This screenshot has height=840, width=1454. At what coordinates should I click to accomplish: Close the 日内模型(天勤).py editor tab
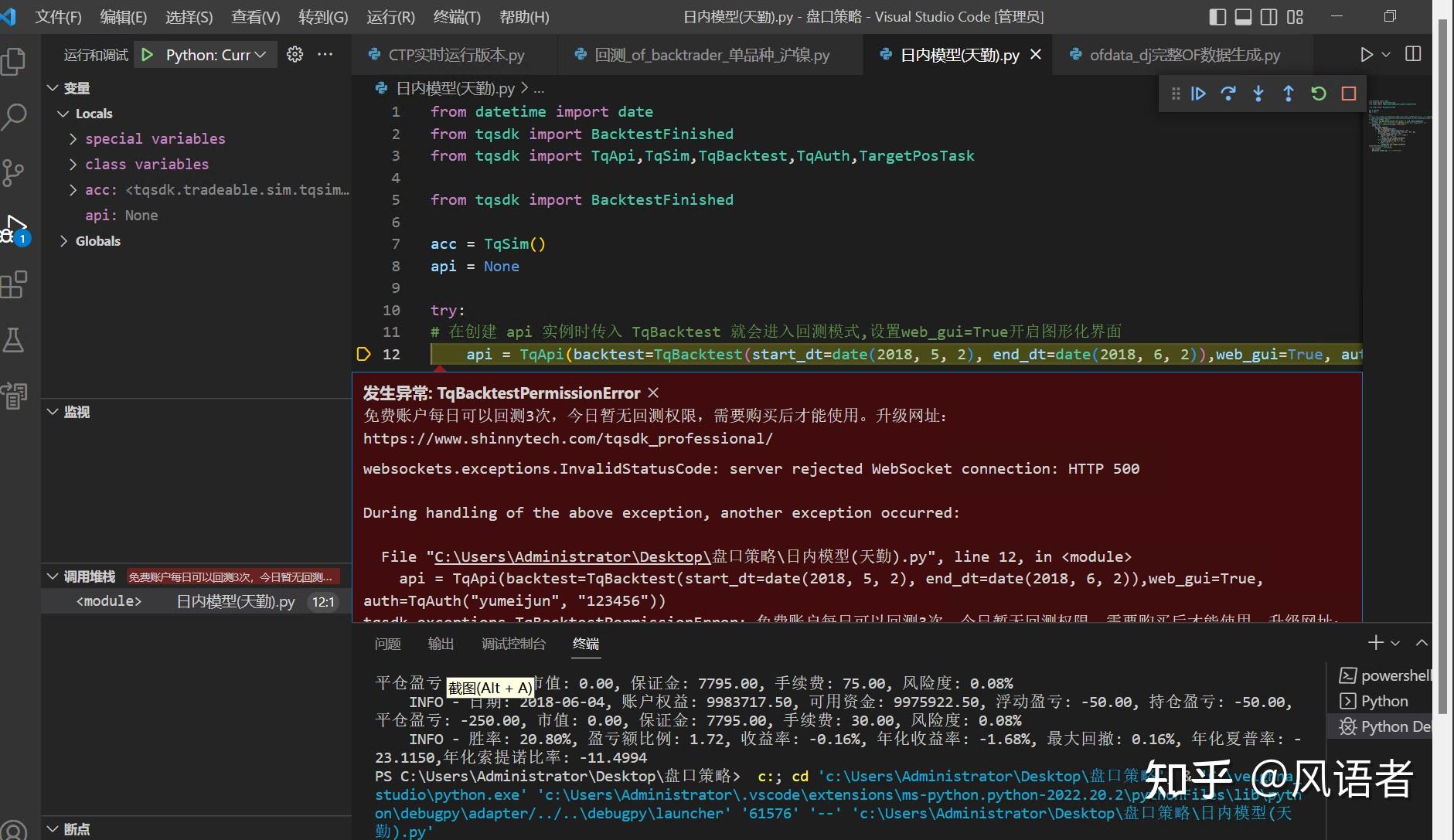1036,54
